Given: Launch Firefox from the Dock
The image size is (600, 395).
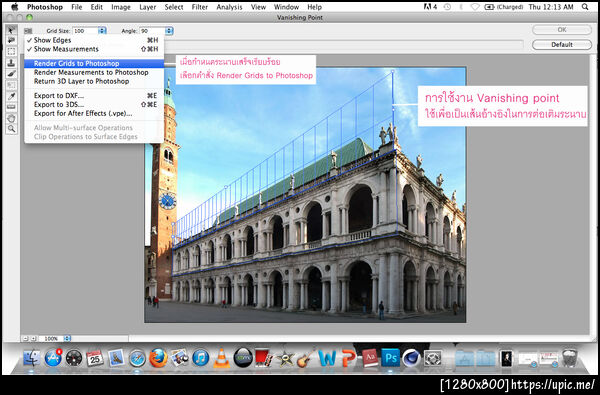Looking at the screenshot, I should coord(158,358).
